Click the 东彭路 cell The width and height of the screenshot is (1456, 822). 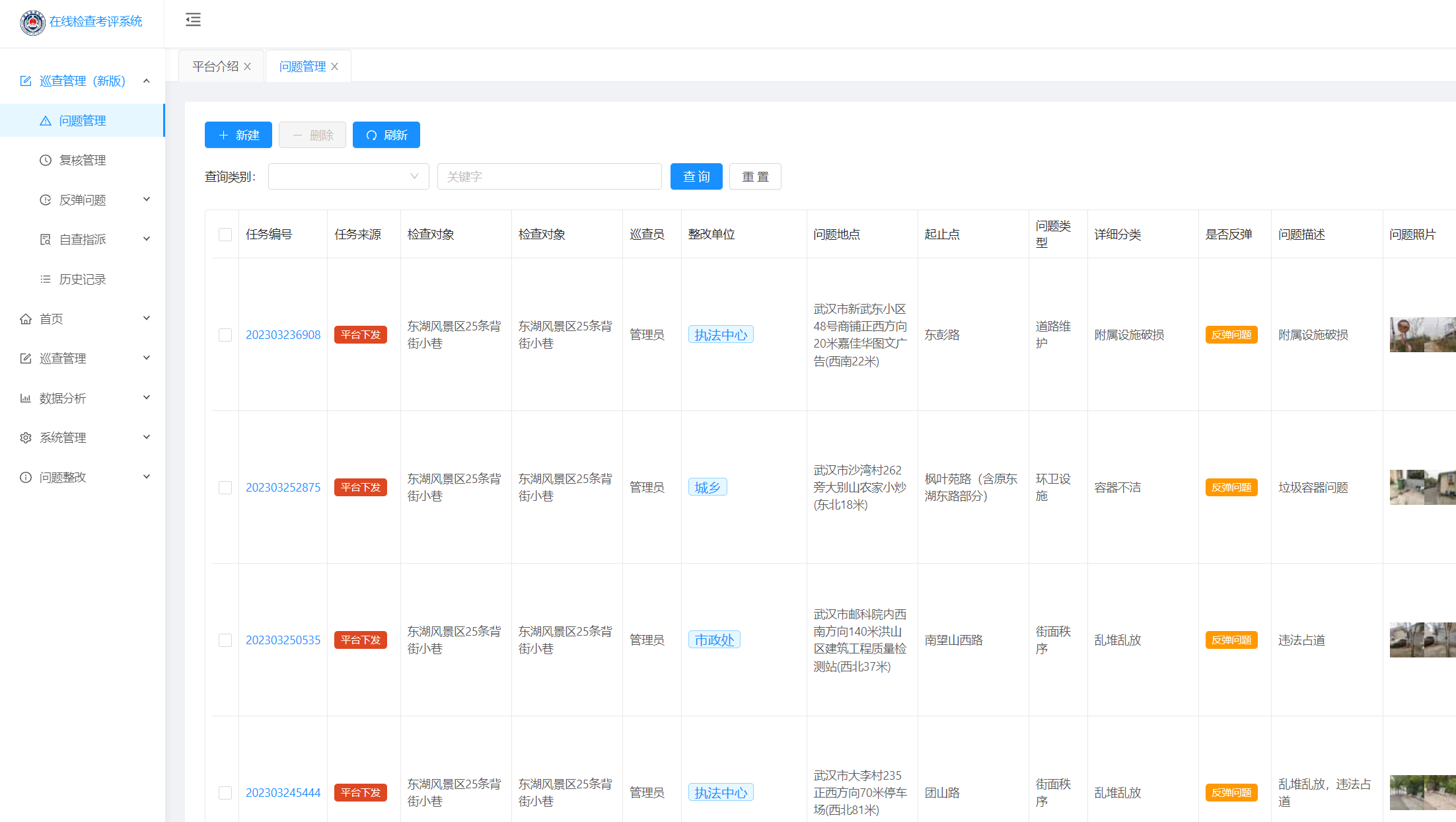tap(942, 335)
